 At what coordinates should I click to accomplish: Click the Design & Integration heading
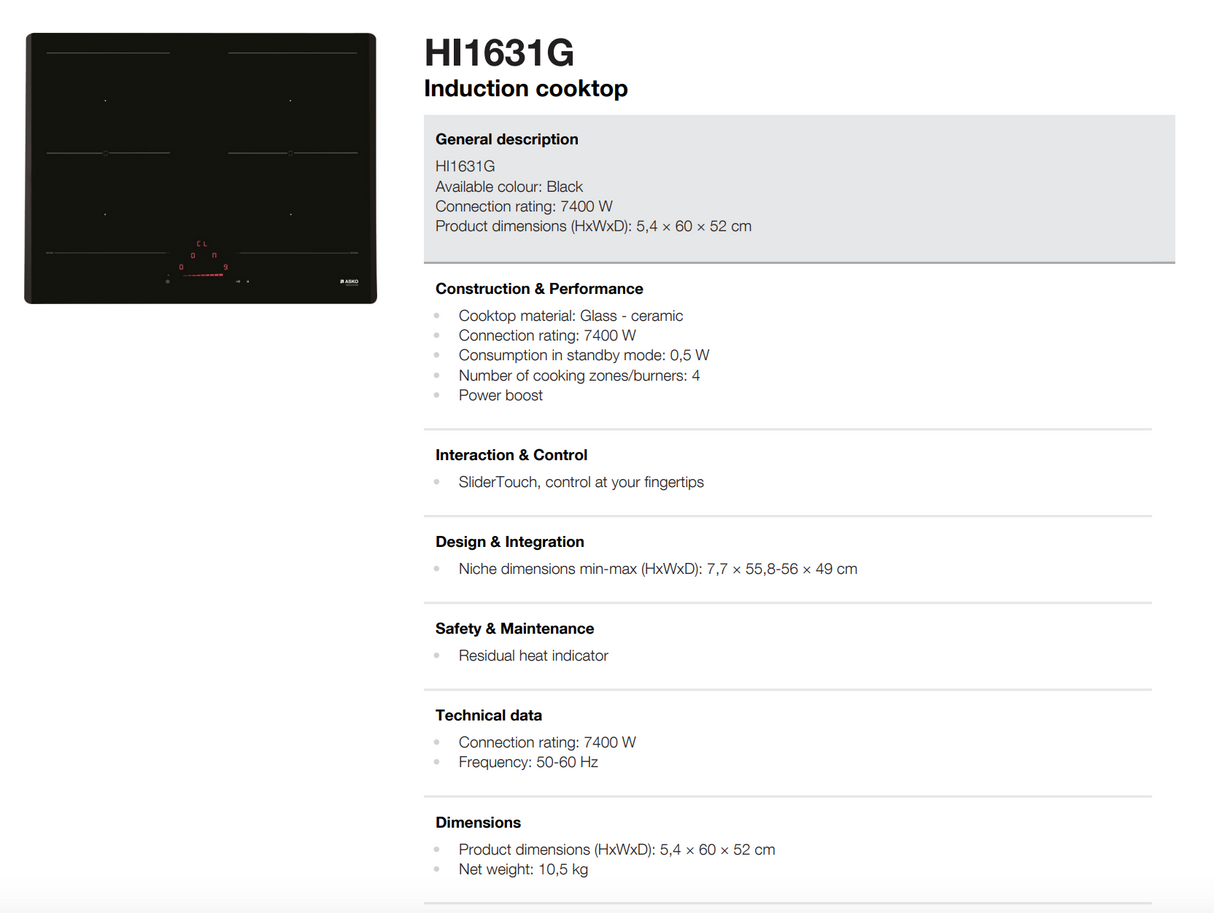tap(509, 542)
